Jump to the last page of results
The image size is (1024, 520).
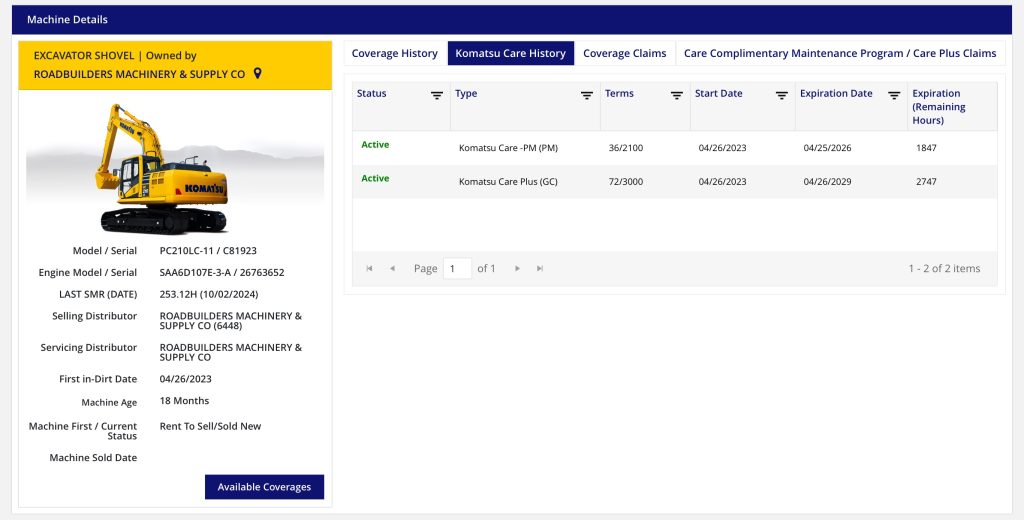click(x=540, y=268)
